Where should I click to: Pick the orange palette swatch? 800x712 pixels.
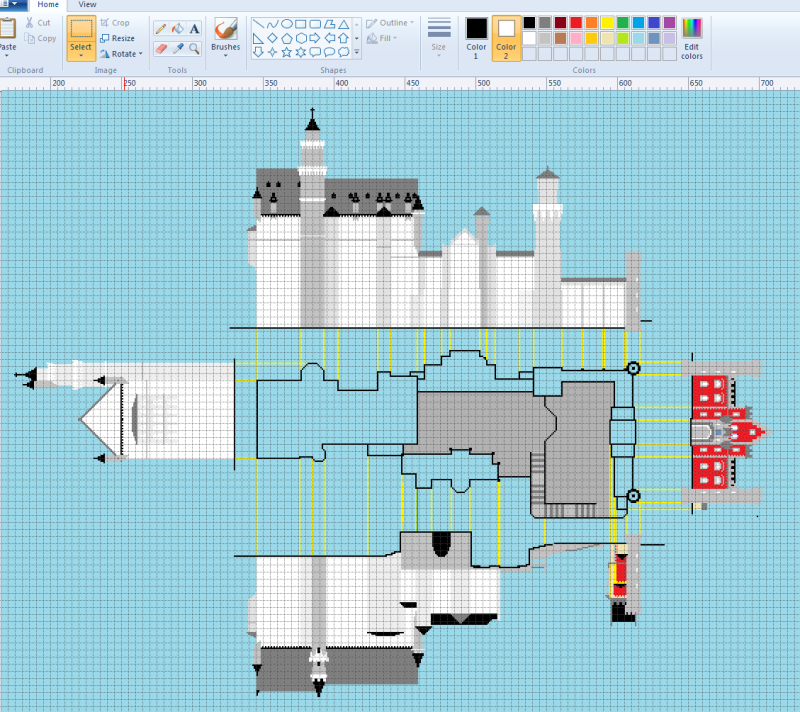591,22
